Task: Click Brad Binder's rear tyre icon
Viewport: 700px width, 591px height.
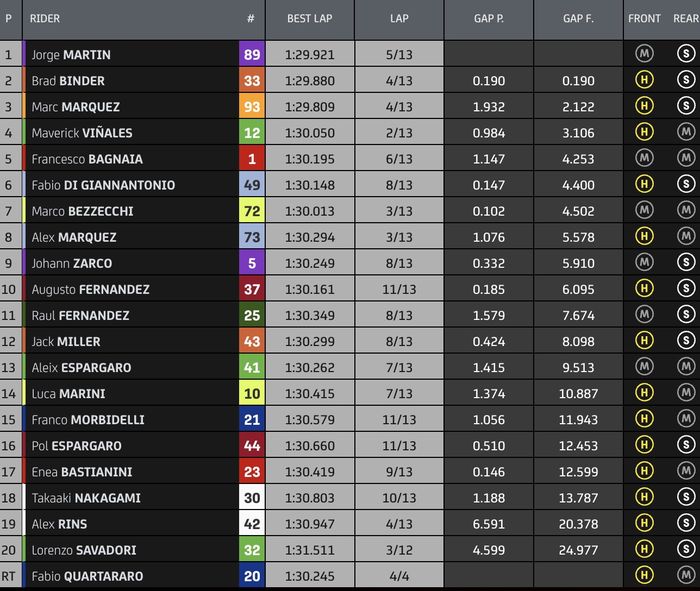Action: (x=686, y=80)
